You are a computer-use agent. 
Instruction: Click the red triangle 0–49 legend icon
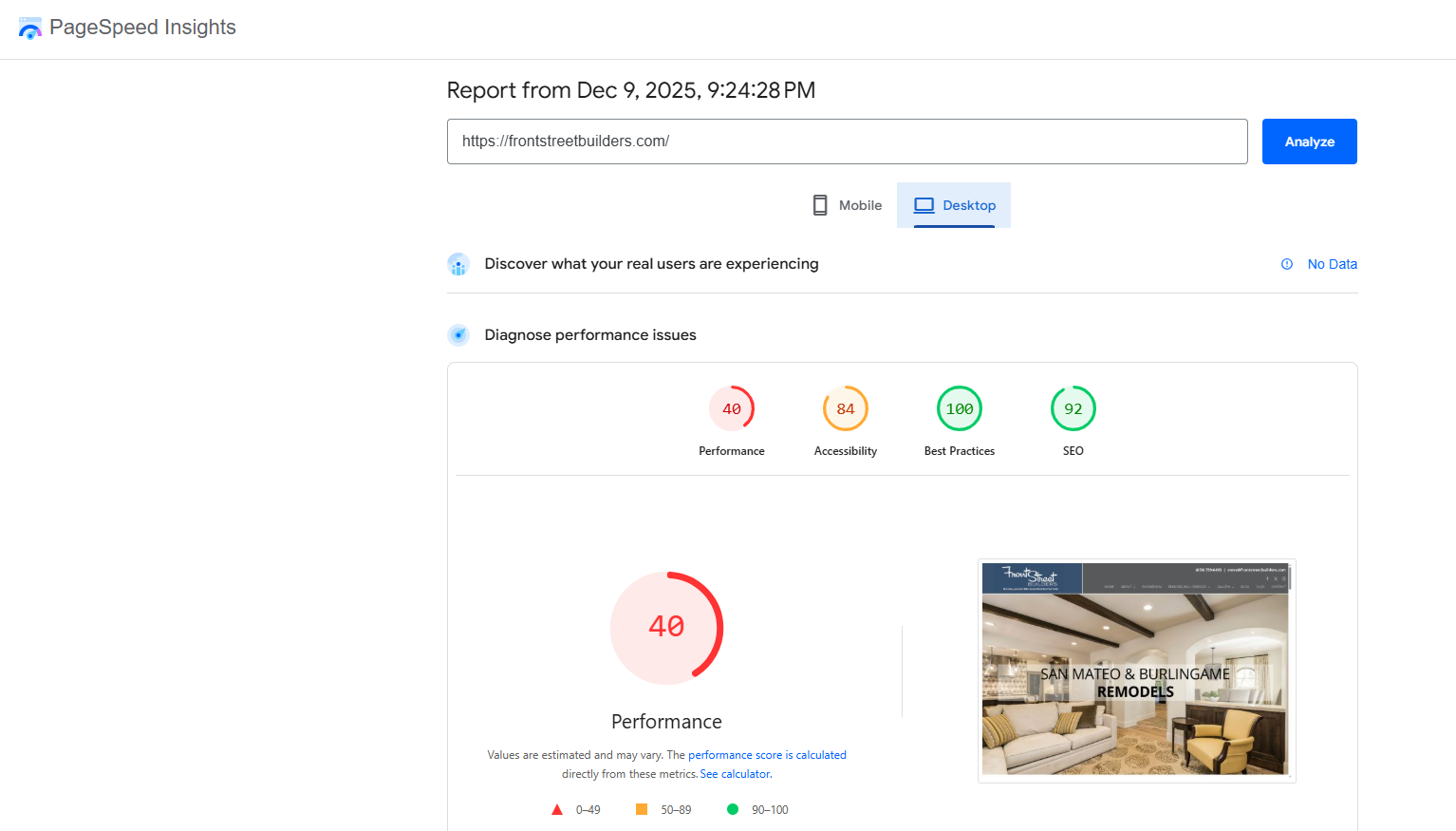tap(557, 810)
